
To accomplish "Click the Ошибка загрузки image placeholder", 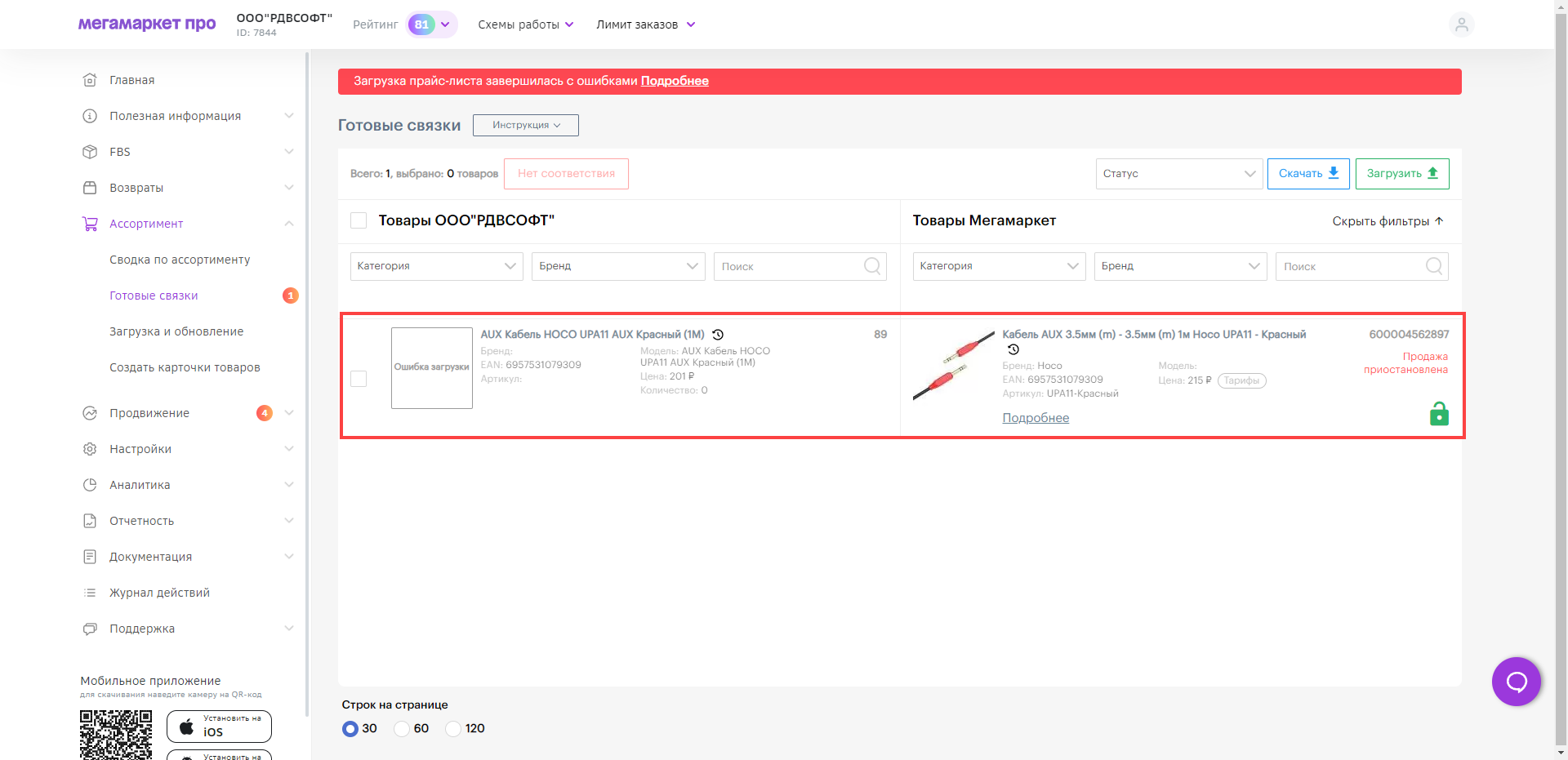I will [432, 368].
